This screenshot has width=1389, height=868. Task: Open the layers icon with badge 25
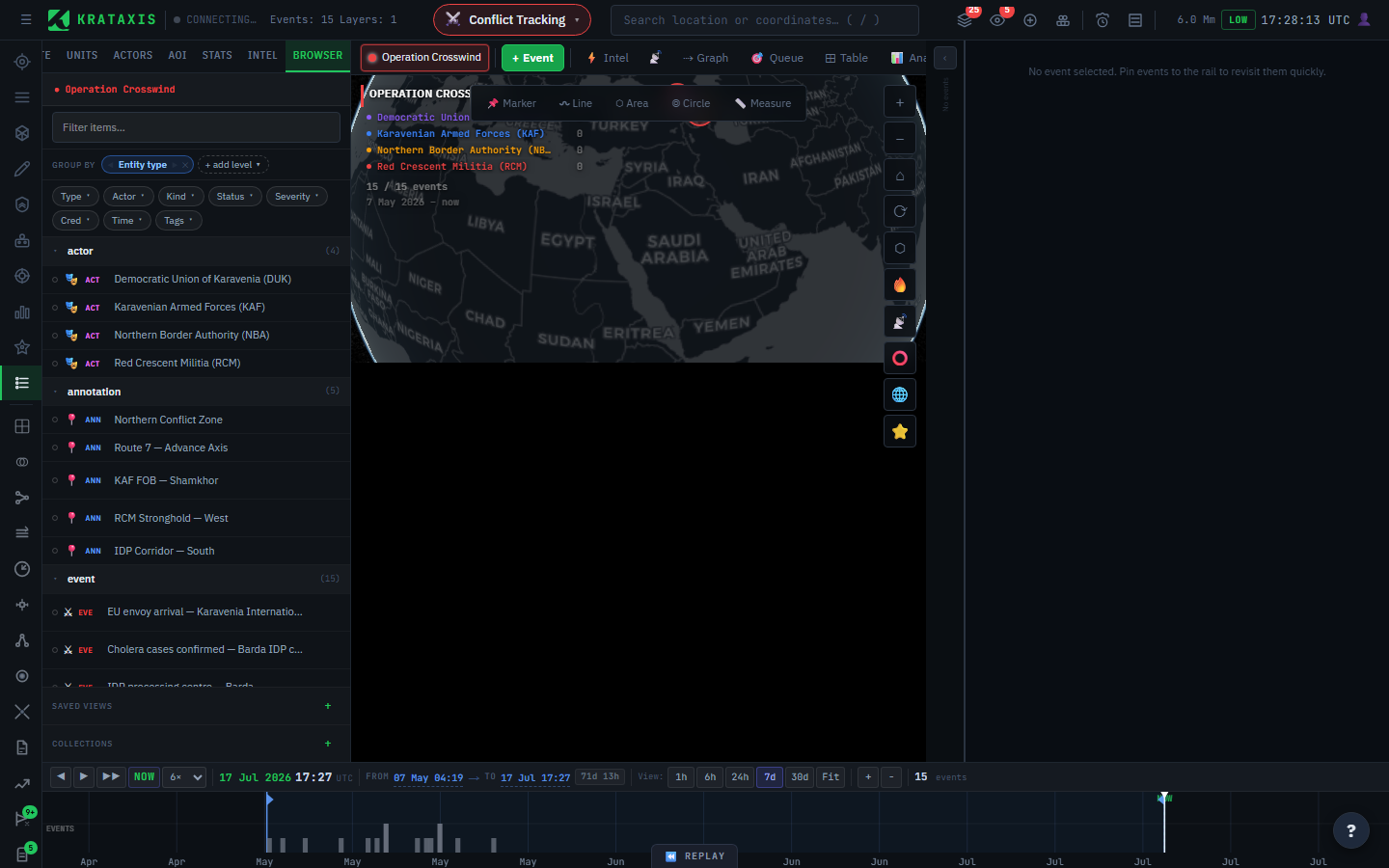pos(965,20)
